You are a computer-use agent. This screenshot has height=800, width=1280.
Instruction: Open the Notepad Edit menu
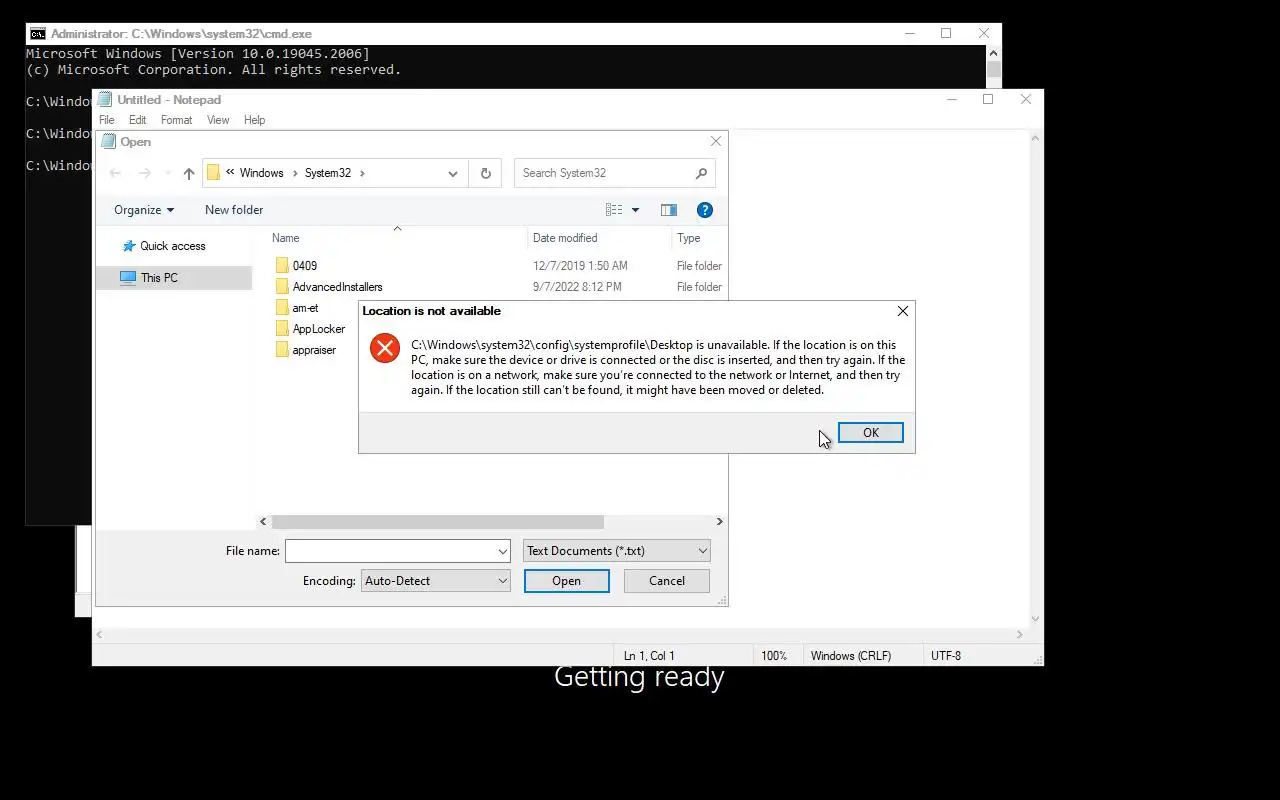[137, 120]
